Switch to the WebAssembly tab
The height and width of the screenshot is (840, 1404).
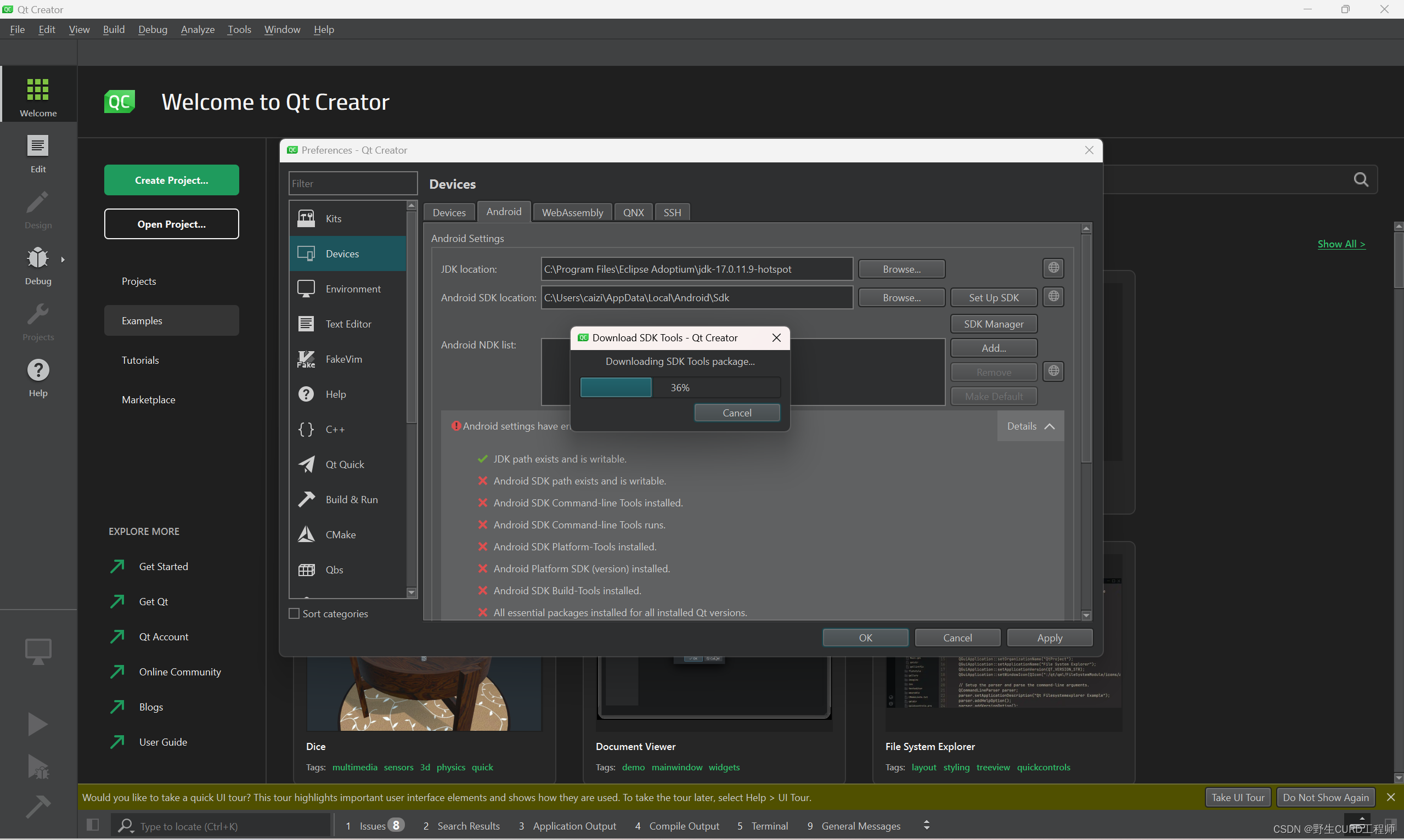573,212
